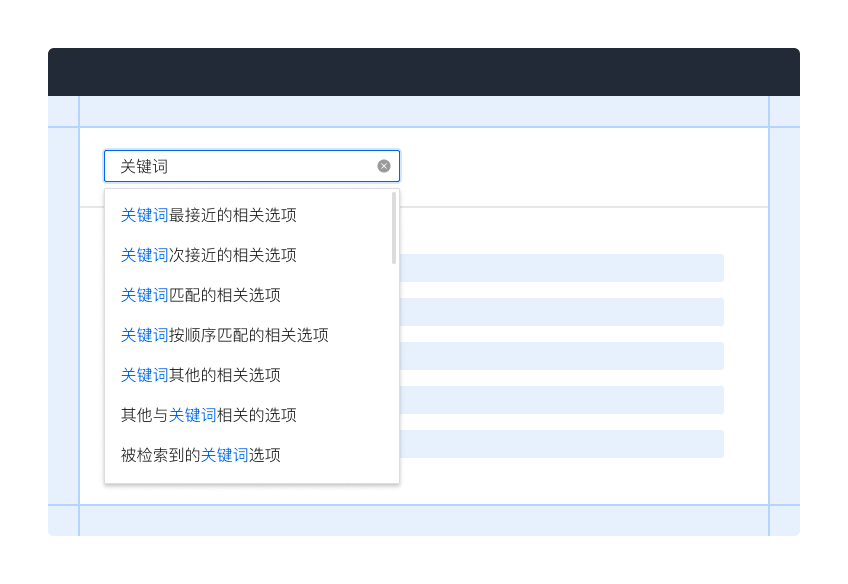Click the blank white area right of search box
Viewport: 848px width, 584px height.
pos(580,166)
